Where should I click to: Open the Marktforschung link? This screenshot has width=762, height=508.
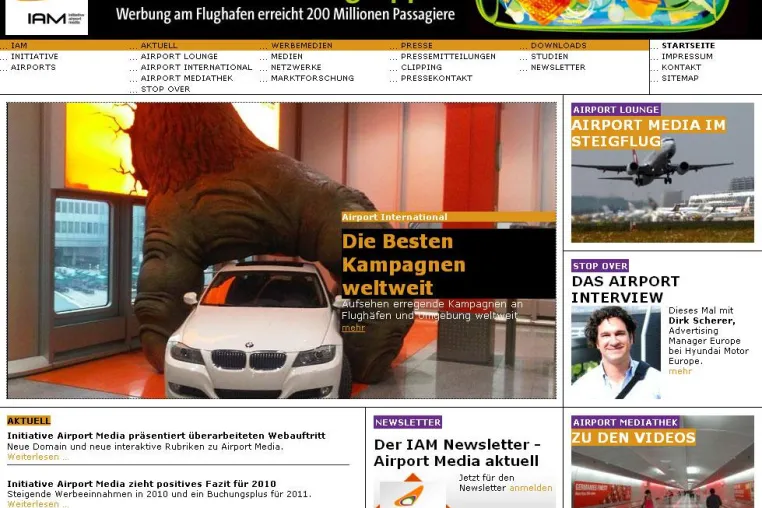coord(312,78)
